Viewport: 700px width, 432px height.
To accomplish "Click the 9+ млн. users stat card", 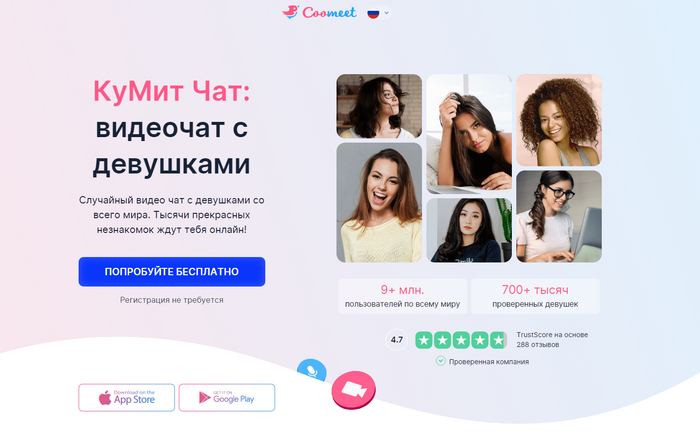I will pyautogui.click(x=402, y=296).
